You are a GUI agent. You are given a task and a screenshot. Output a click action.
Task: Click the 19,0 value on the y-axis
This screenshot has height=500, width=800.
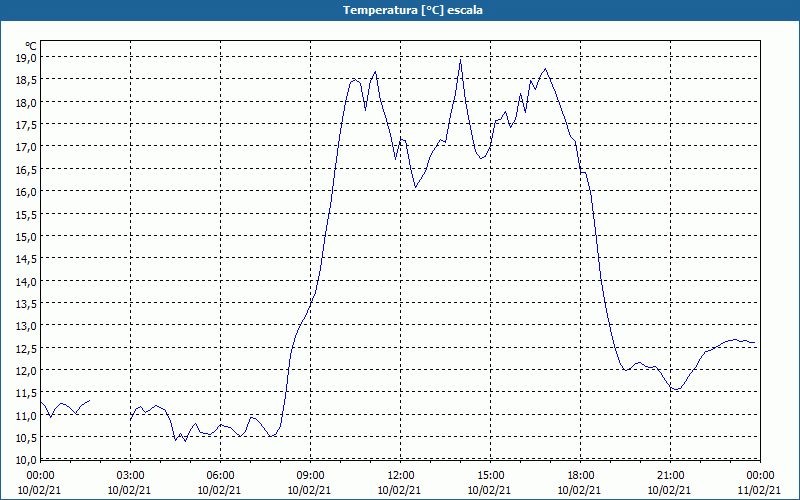coord(26,58)
